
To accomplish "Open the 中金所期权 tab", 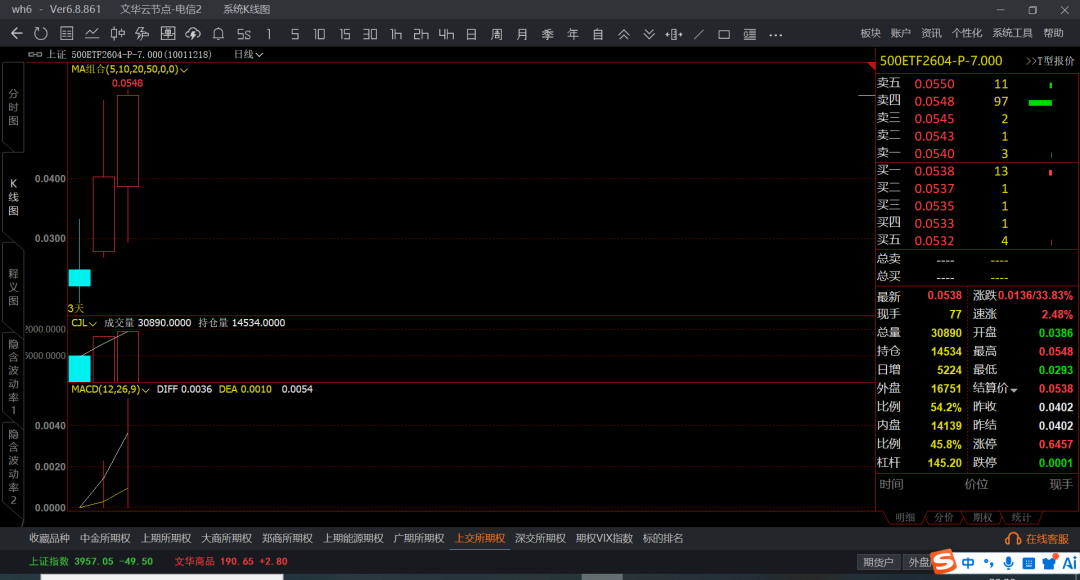I will pos(105,539).
